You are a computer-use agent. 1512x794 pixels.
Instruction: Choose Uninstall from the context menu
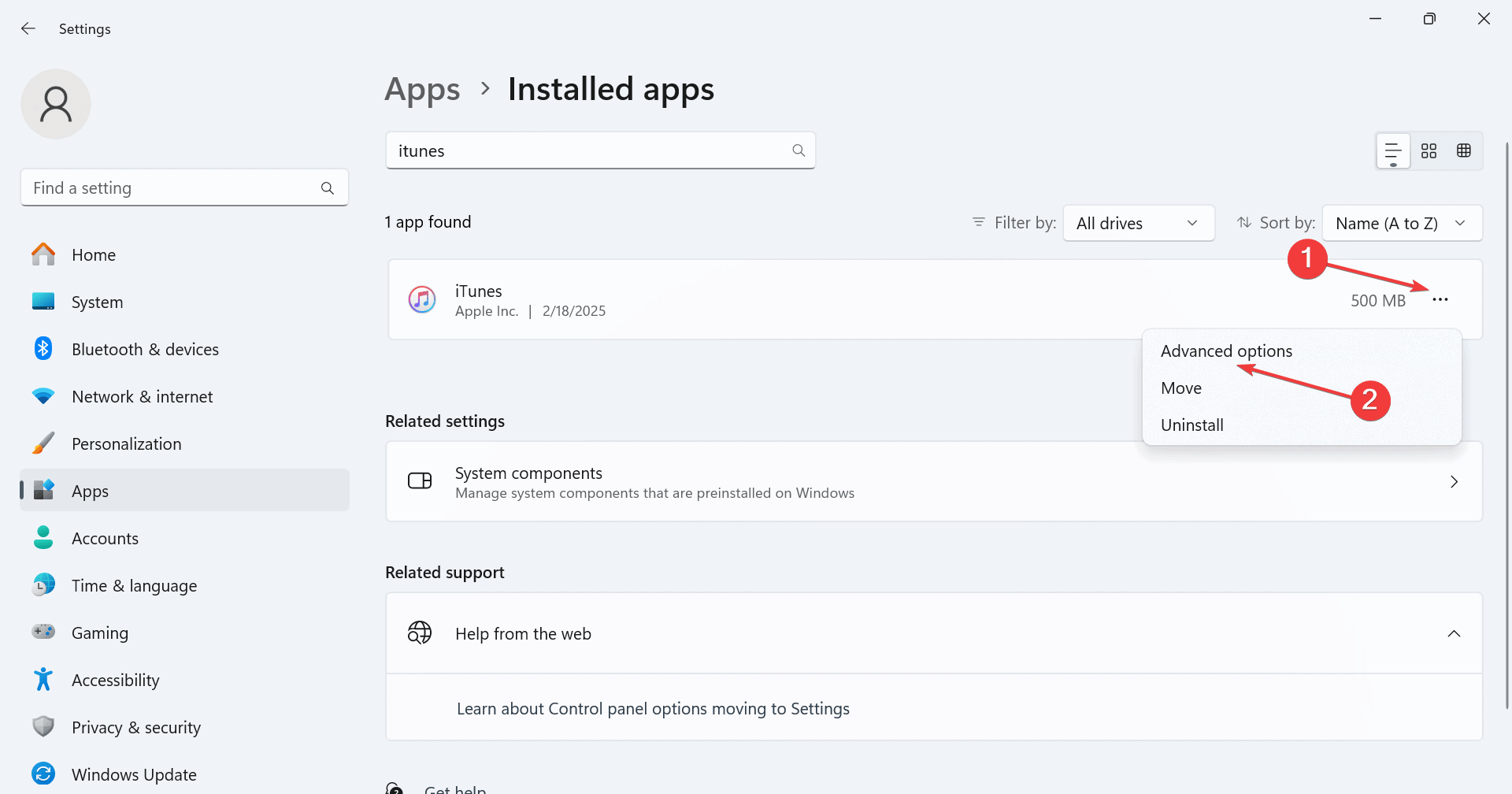(x=1191, y=425)
